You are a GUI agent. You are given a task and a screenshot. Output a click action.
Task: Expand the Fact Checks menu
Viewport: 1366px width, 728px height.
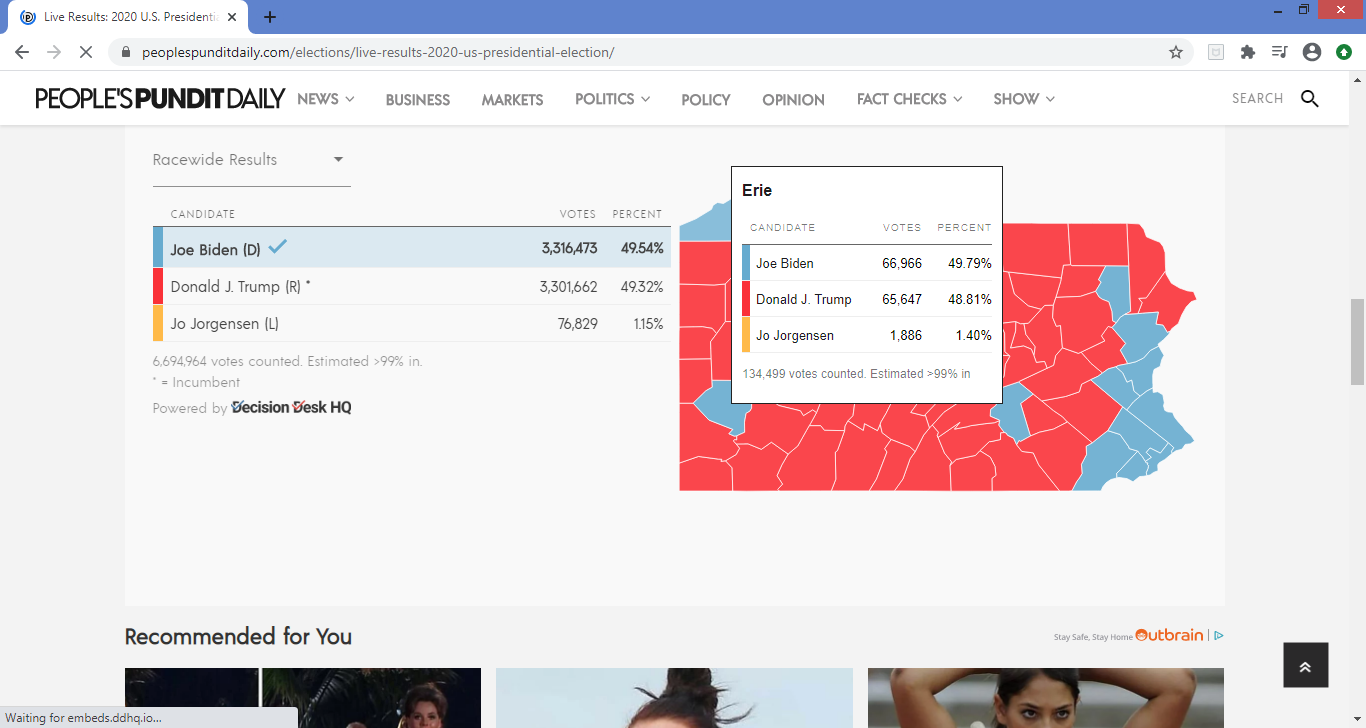click(909, 99)
